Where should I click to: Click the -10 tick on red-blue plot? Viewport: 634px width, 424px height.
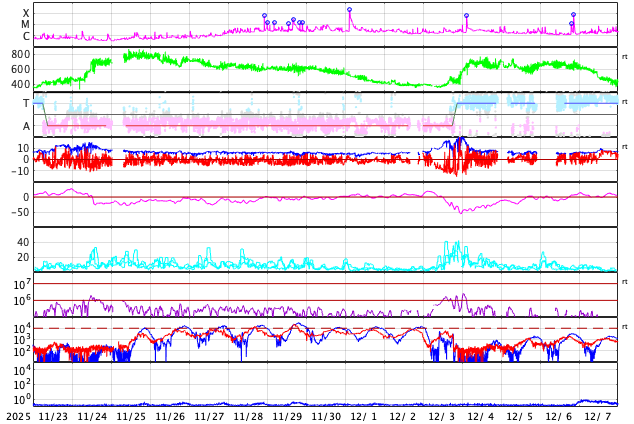[x=20, y=171]
